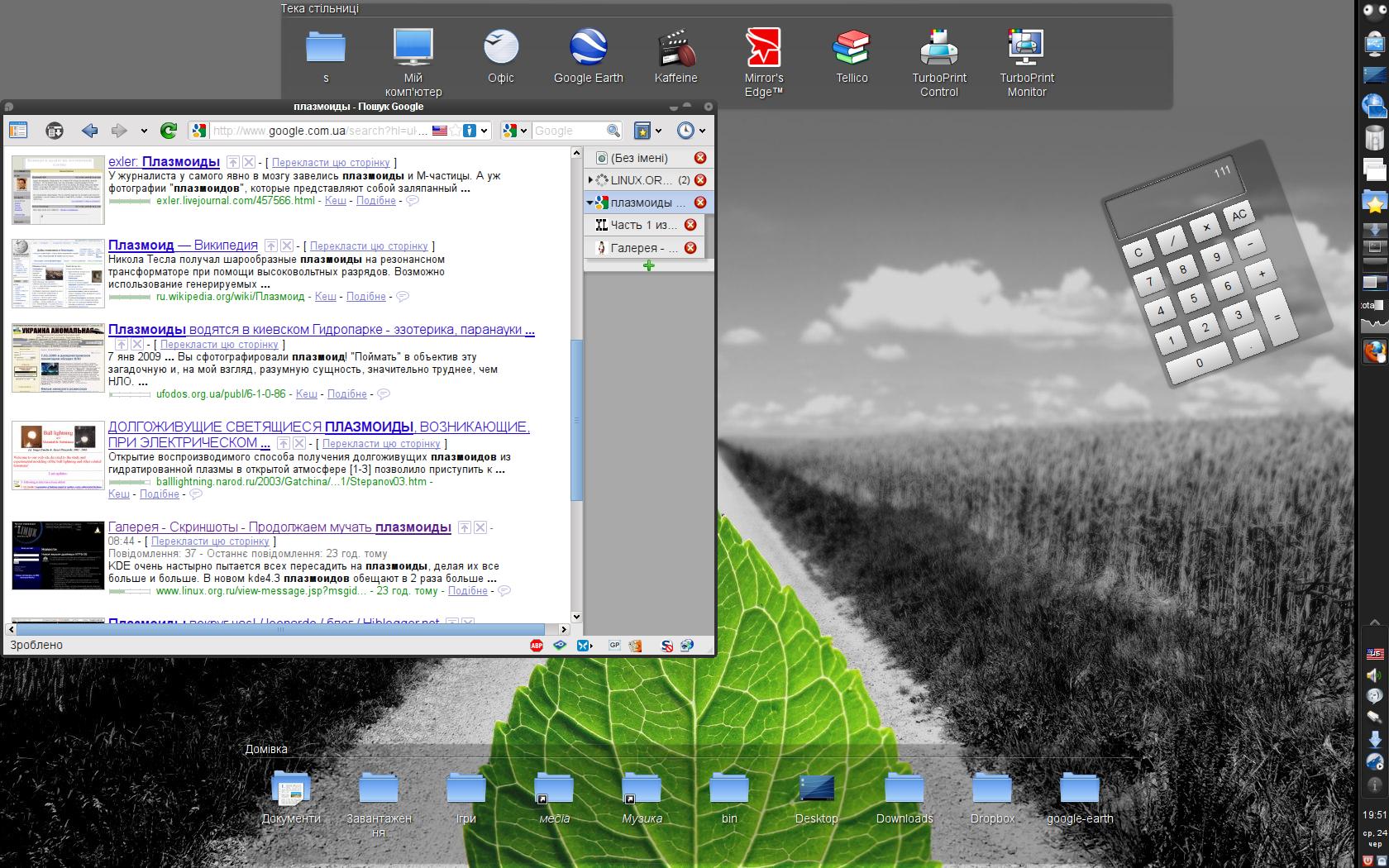Close the Галерея tab with red X
The width and height of the screenshot is (1389, 868).
tap(690, 248)
